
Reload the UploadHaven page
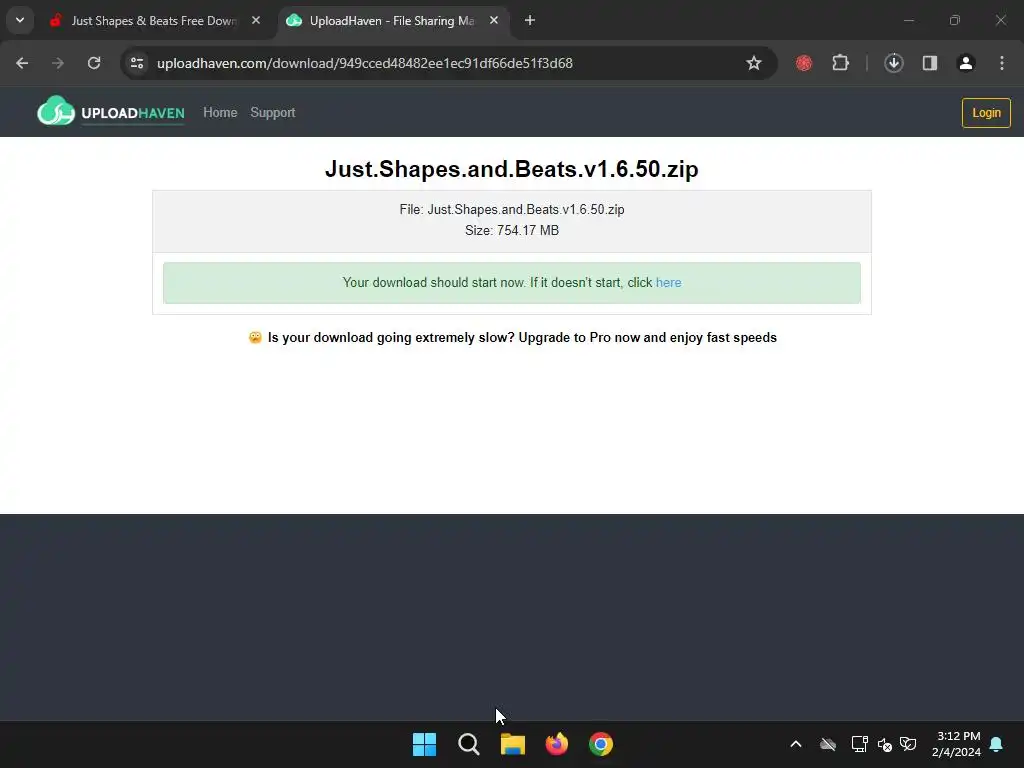[94, 63]
